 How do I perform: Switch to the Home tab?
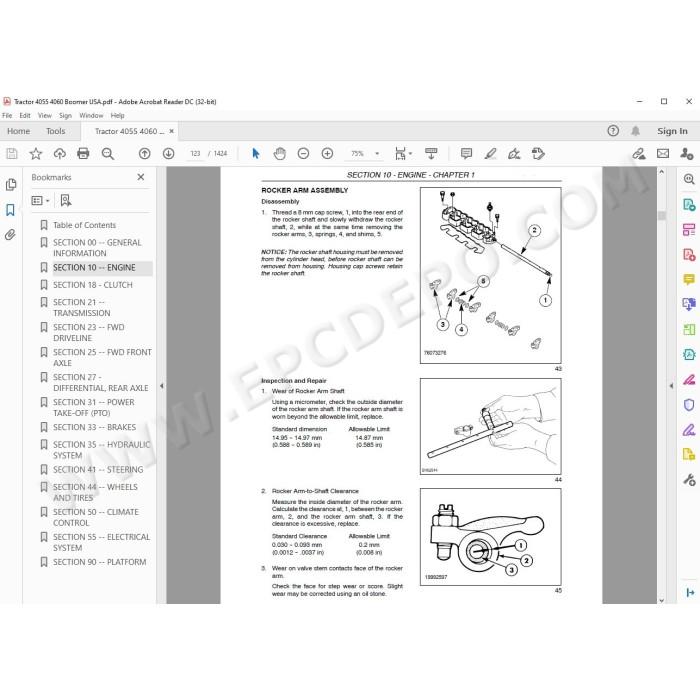(x=18, y=131)
